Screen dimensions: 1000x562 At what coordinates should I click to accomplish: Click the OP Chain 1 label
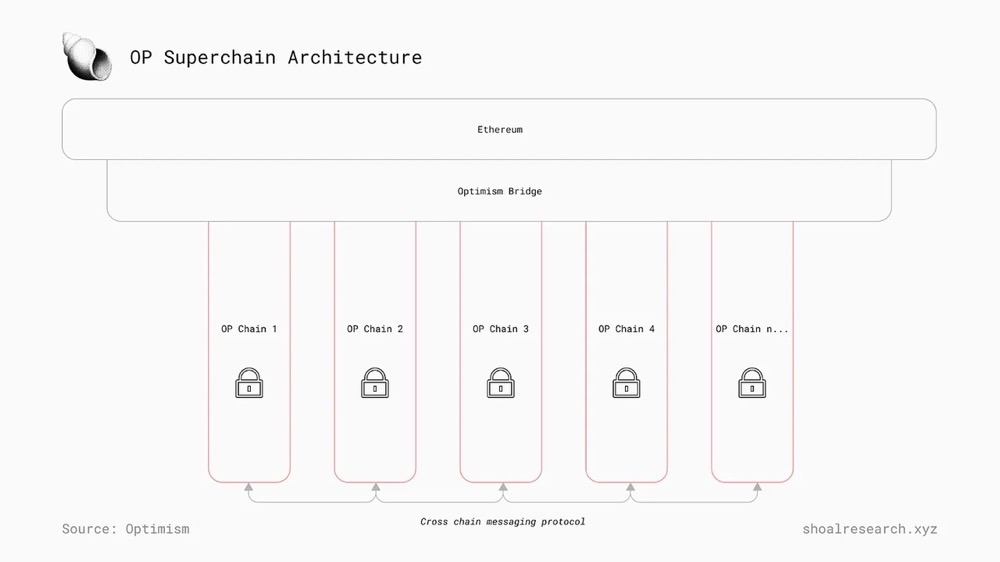pyautogui.click(x=249, y=329)
